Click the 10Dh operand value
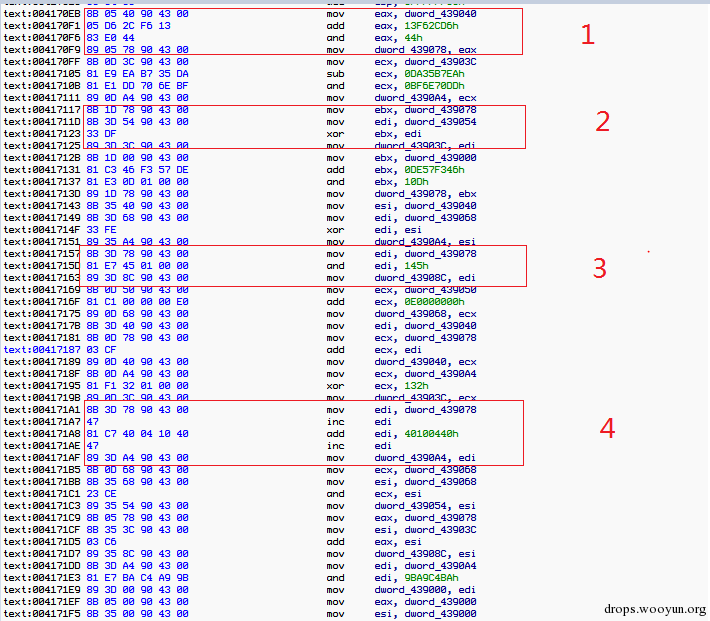The image size is (710, 621). (x=416, y=182)
